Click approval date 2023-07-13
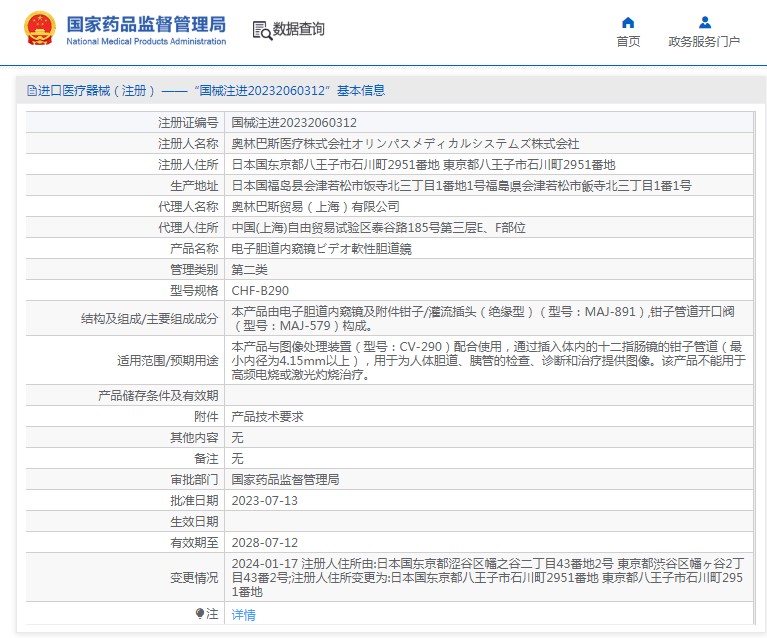This screenshot has height=638, width=767. (x=265, y=501)
